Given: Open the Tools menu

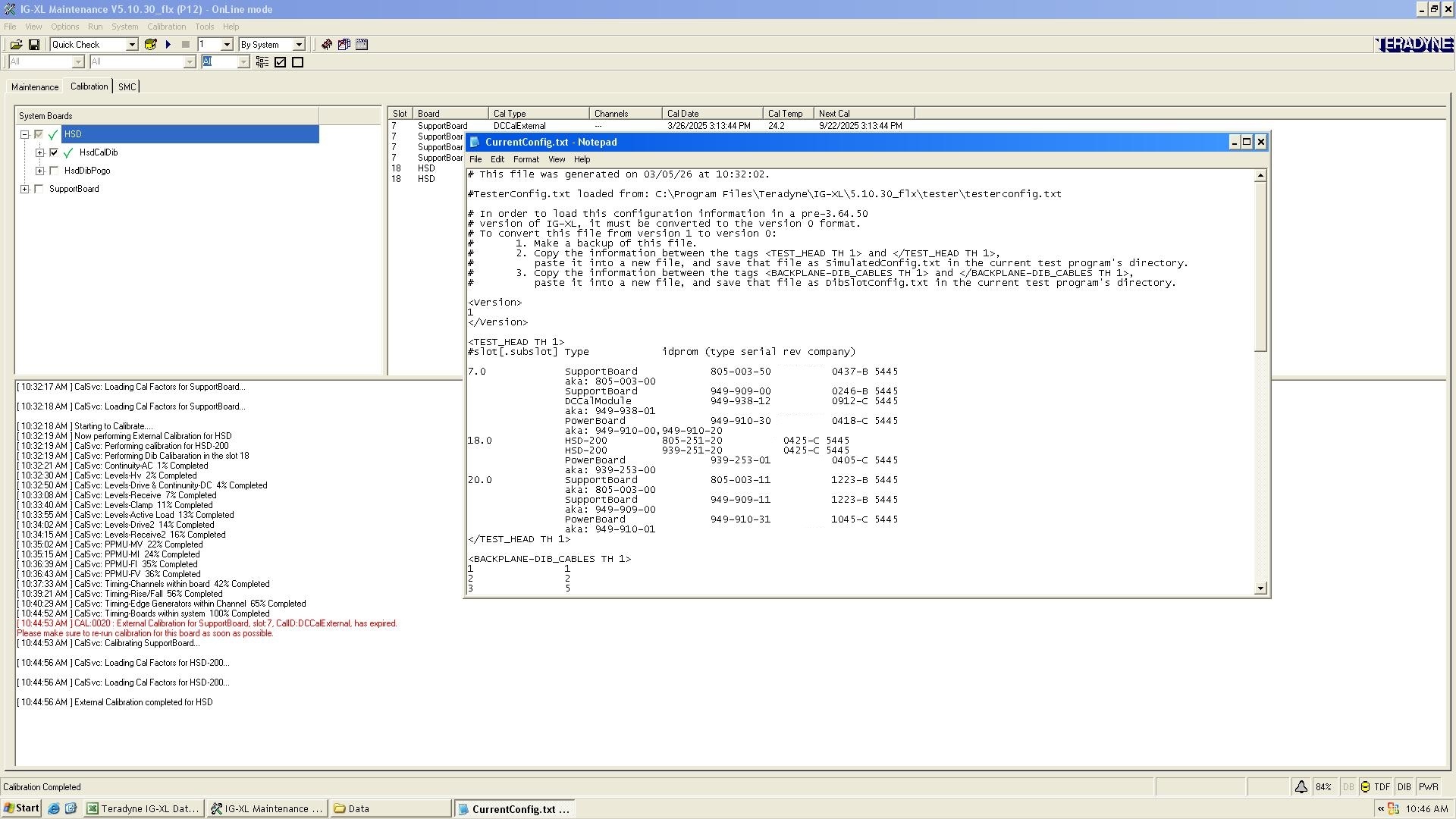Looking at the screenshot, I should click(205, 27).
